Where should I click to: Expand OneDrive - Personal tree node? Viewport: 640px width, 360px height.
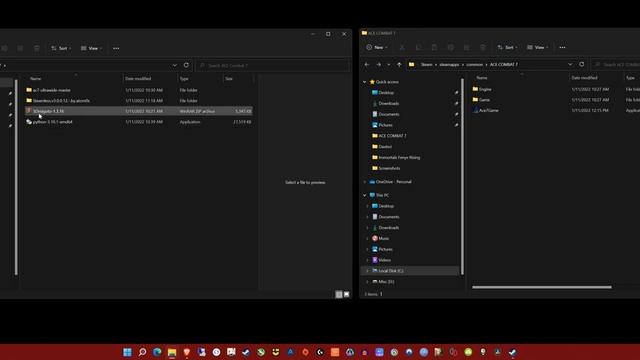(364, 182)
